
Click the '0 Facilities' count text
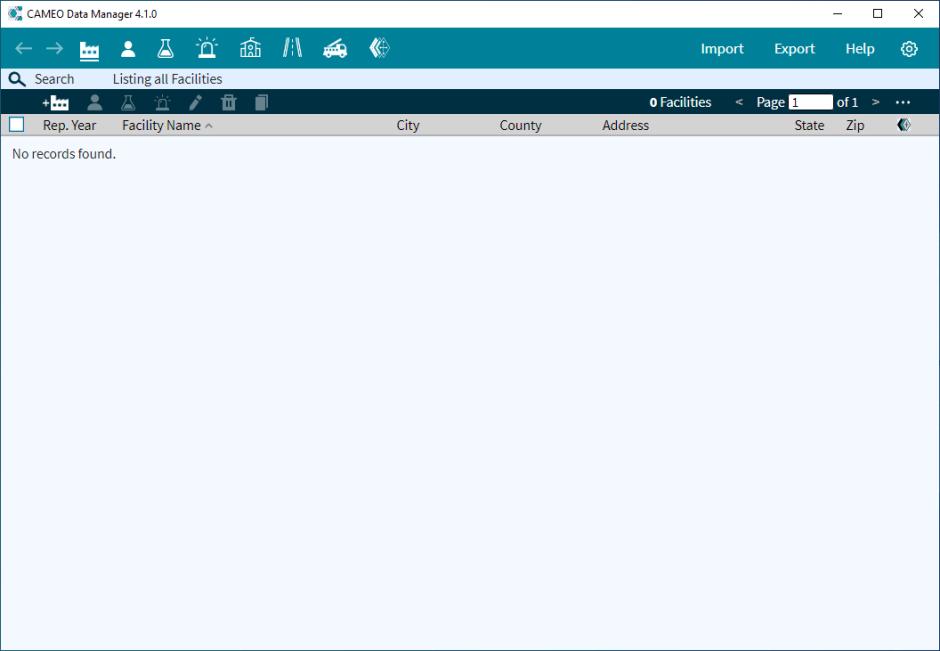tap(680, 103)
